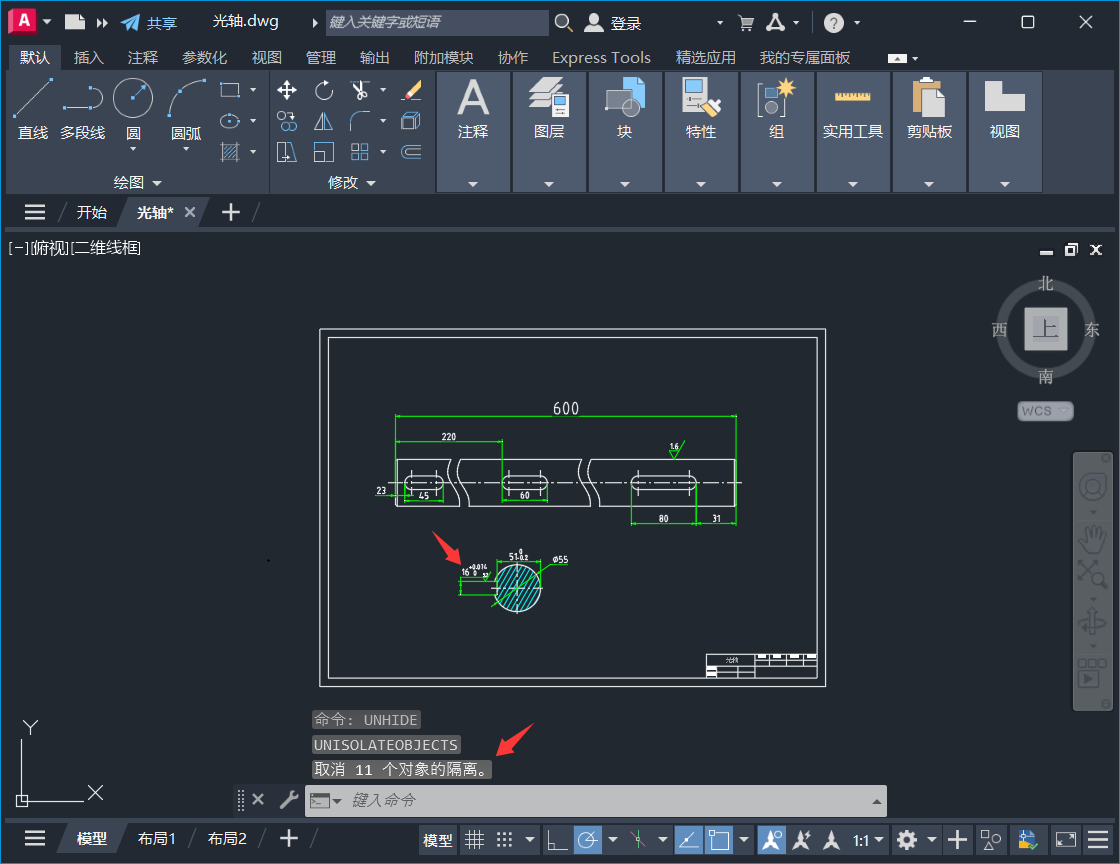
Task: Switch to 布局1 layout tab
Action: pos(156,838)
